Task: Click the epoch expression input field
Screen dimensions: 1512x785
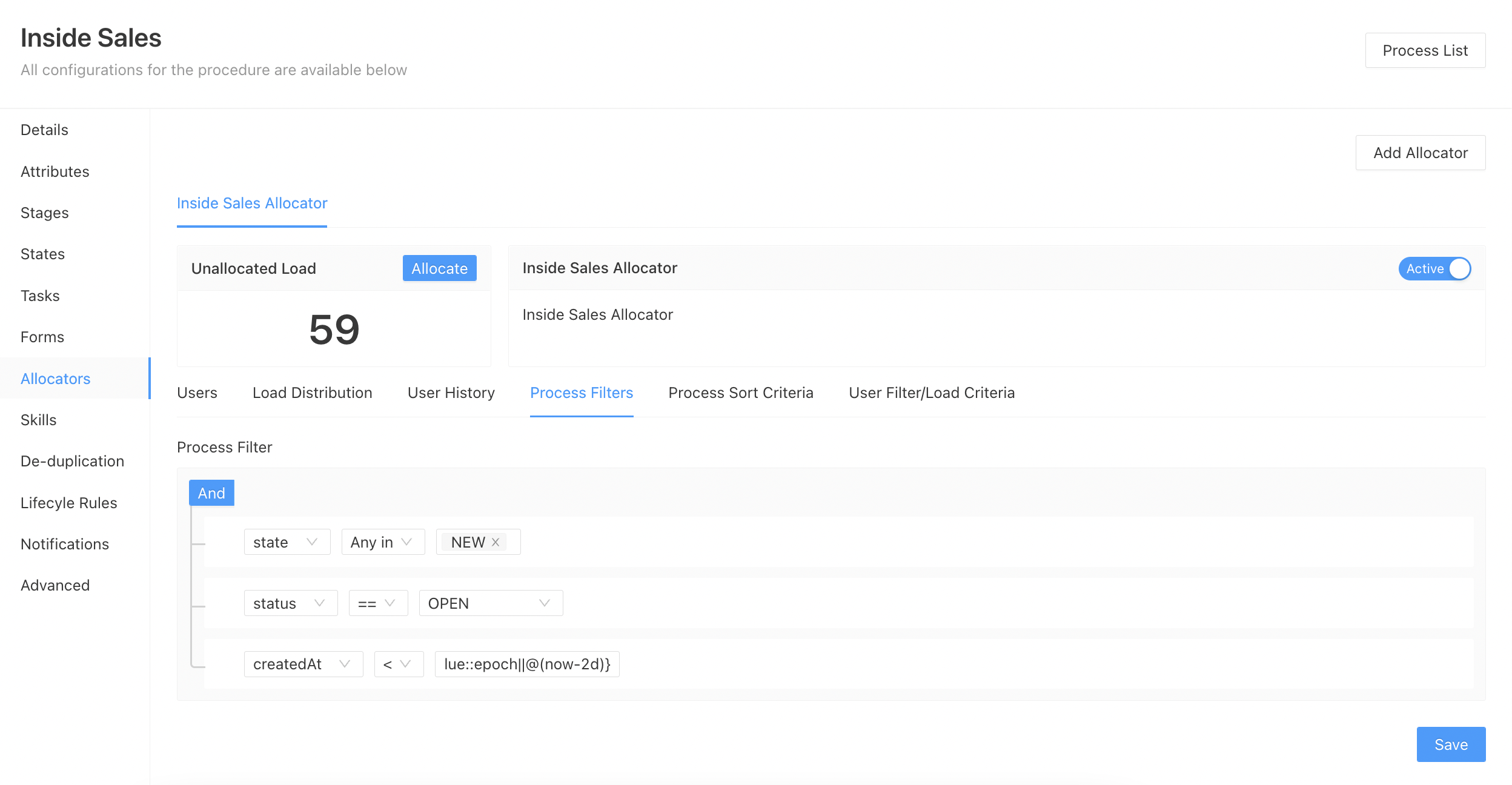Action: click(x=526, y=664)
